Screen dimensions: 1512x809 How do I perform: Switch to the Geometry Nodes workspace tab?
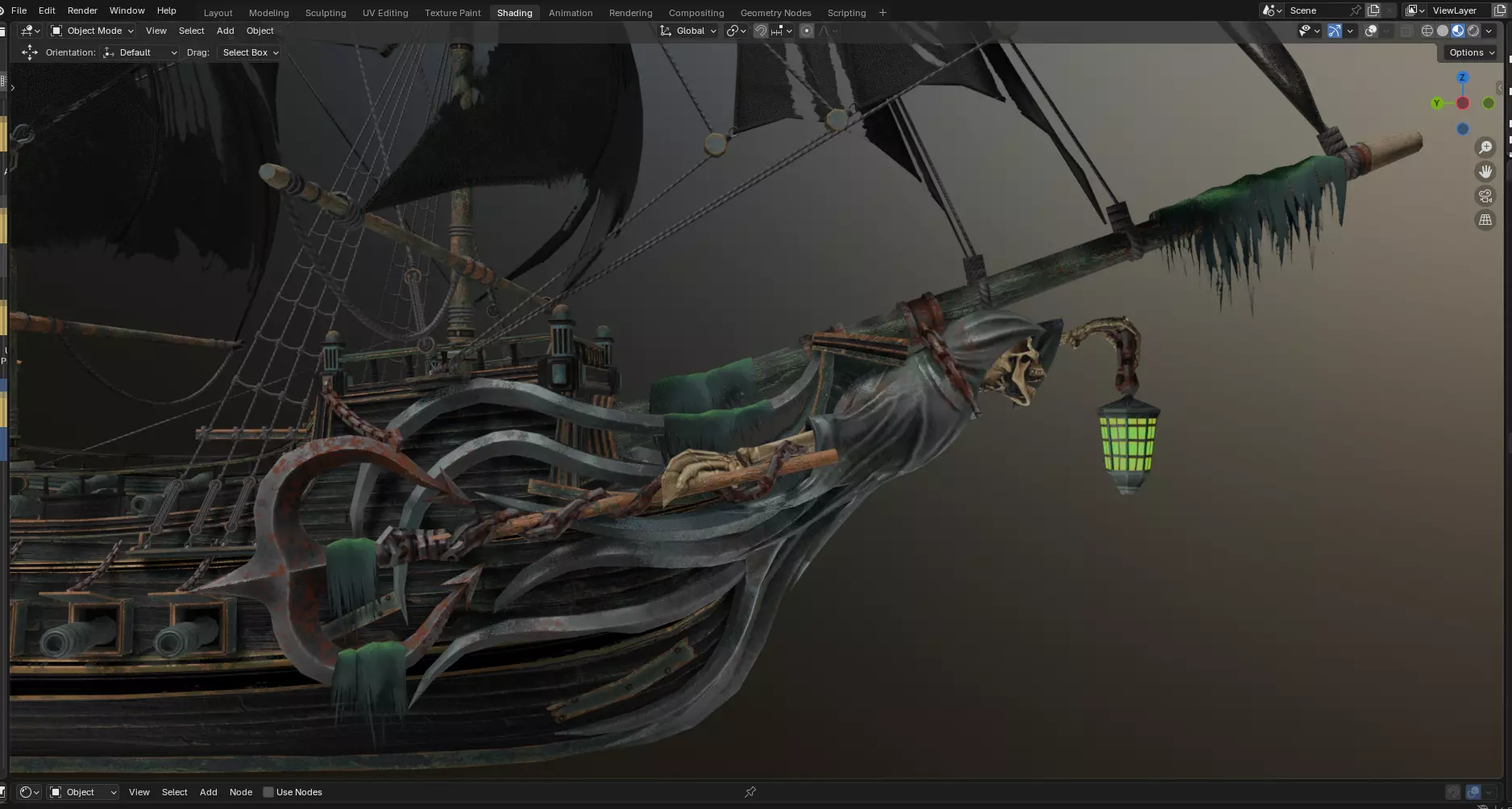(775, 13)
